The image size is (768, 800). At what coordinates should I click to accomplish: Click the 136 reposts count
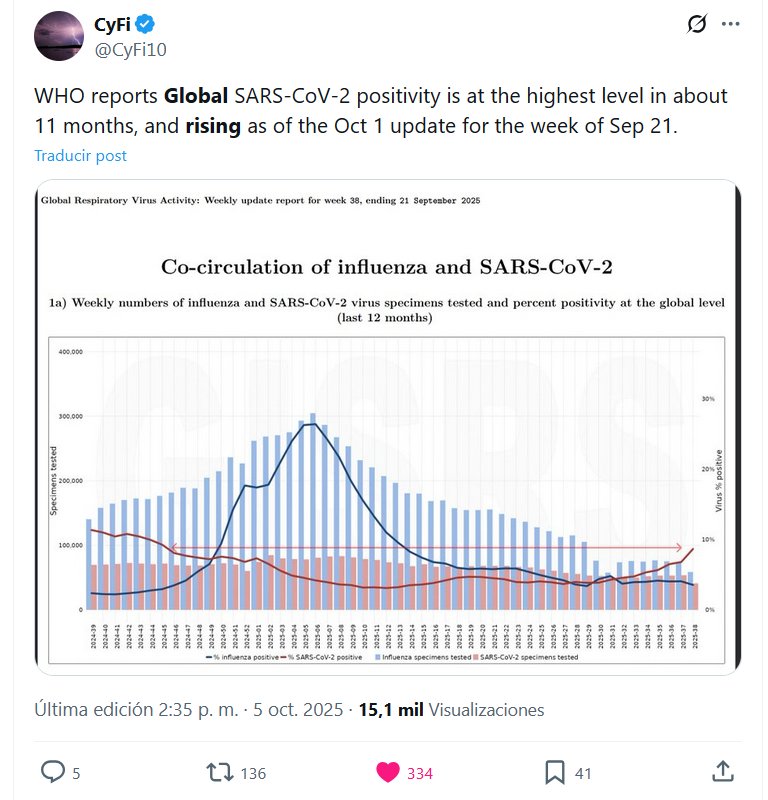coord(254,773)
